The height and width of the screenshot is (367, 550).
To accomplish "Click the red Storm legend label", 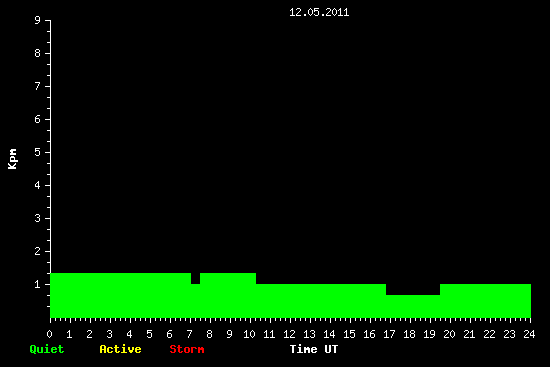I will (187, 349).
